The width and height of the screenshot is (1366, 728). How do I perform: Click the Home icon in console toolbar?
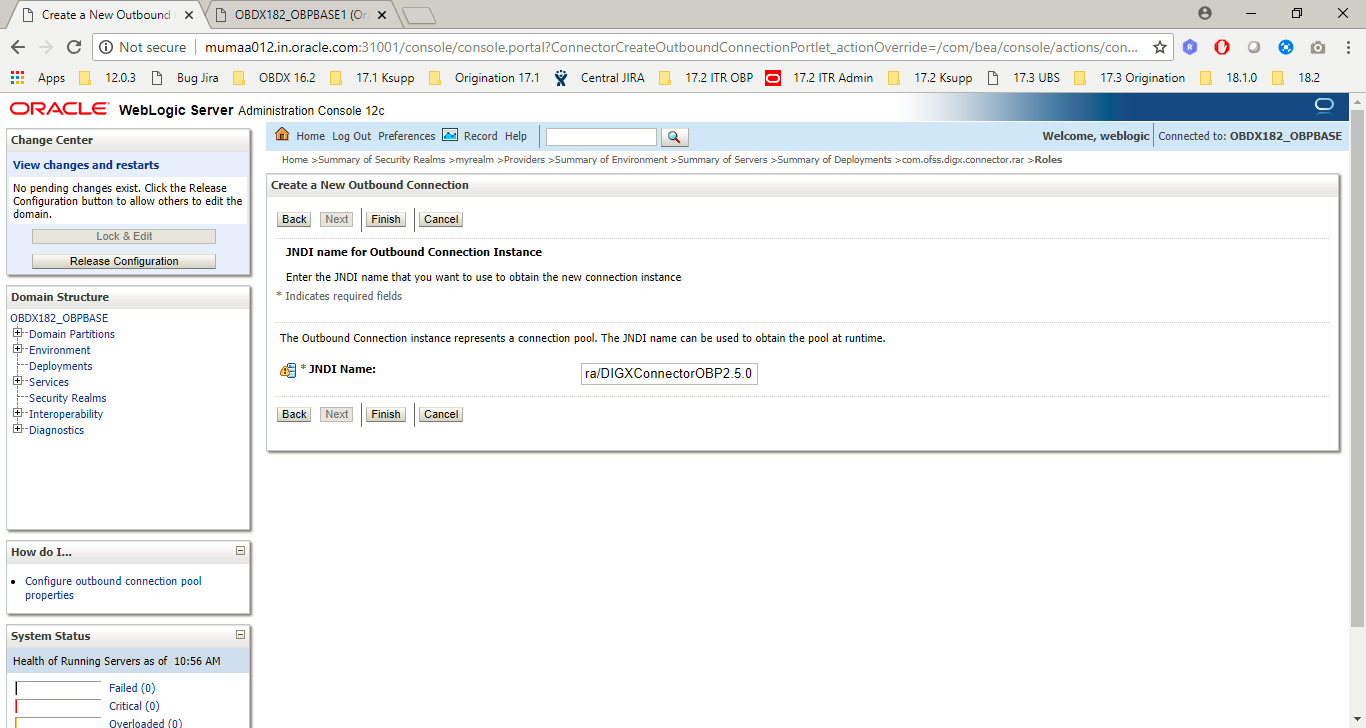pyautogui.click(x=282, y=135)
